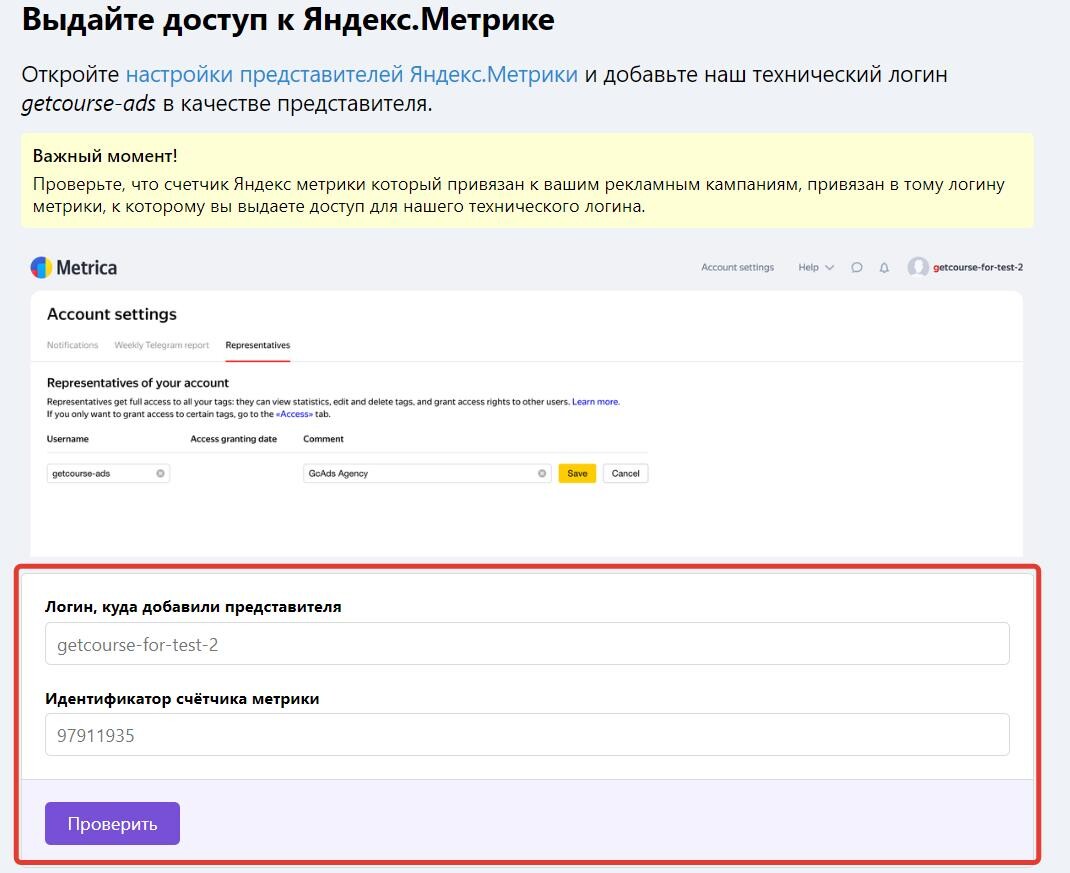This screenshot has height=873, width=1070.
Task: Switch to Weekly Telegram report tab
Action: (x=162, y=345)
